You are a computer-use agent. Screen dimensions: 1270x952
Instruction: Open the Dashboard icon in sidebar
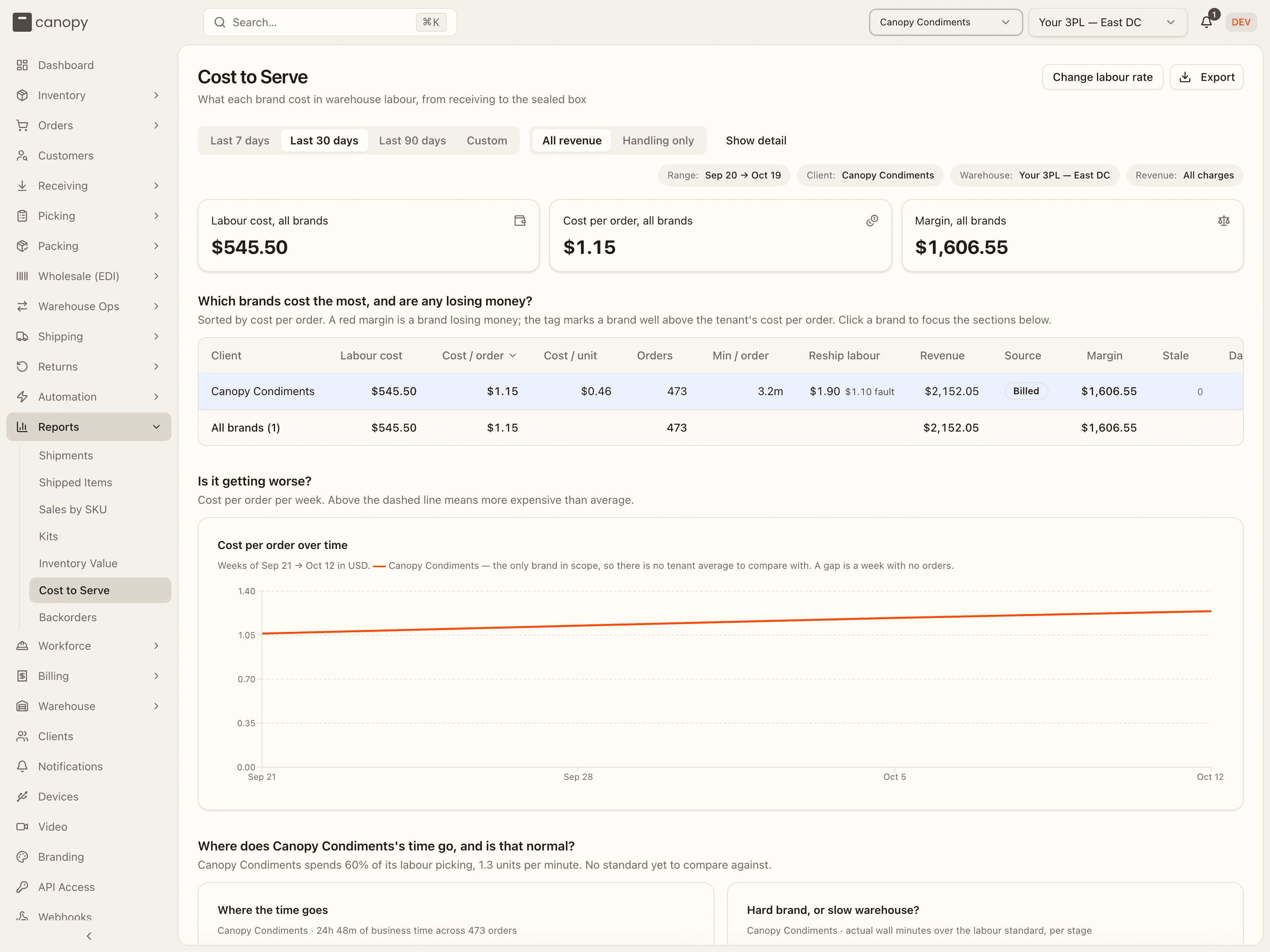tap(22, 65)
